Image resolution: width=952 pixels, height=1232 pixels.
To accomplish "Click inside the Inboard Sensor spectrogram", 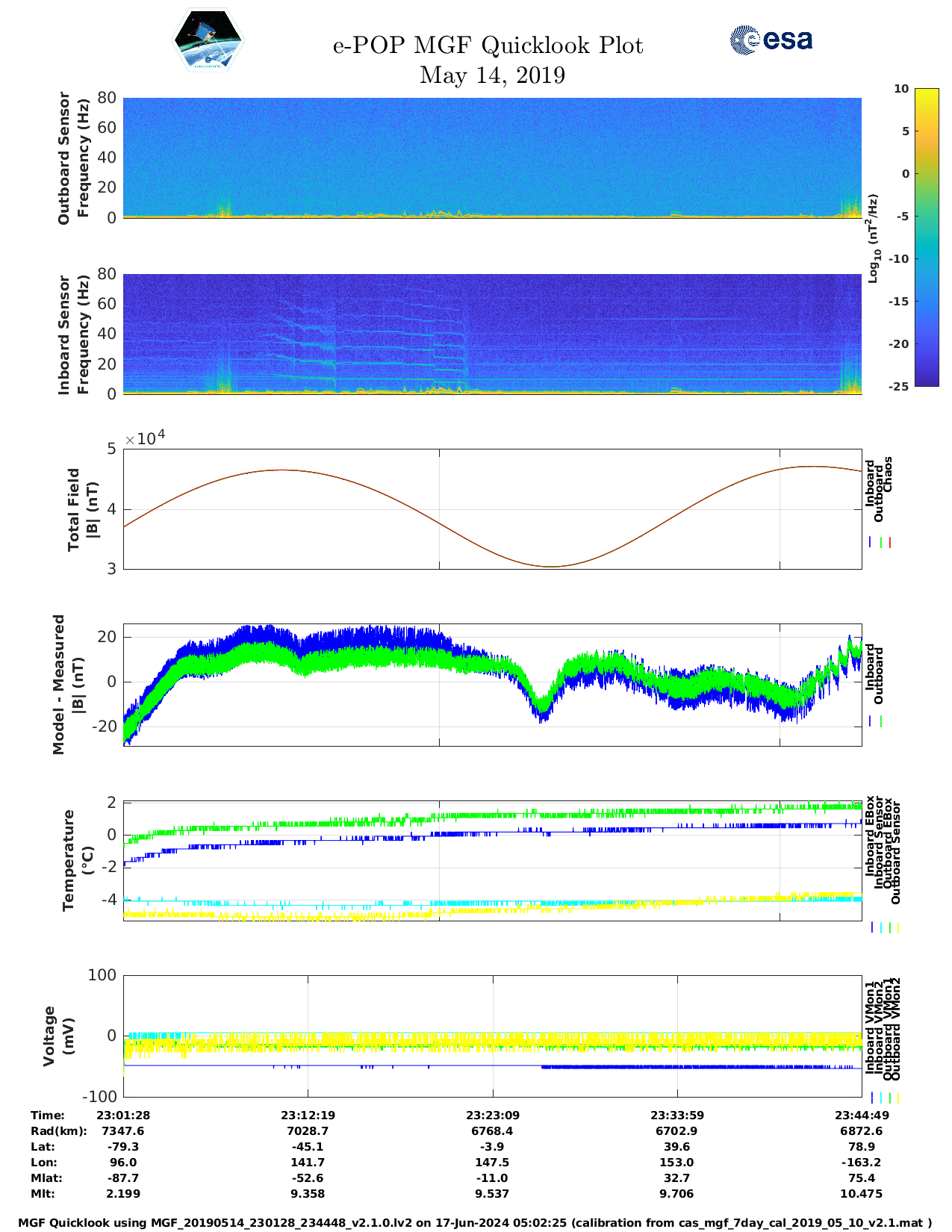I will [492, 334].
